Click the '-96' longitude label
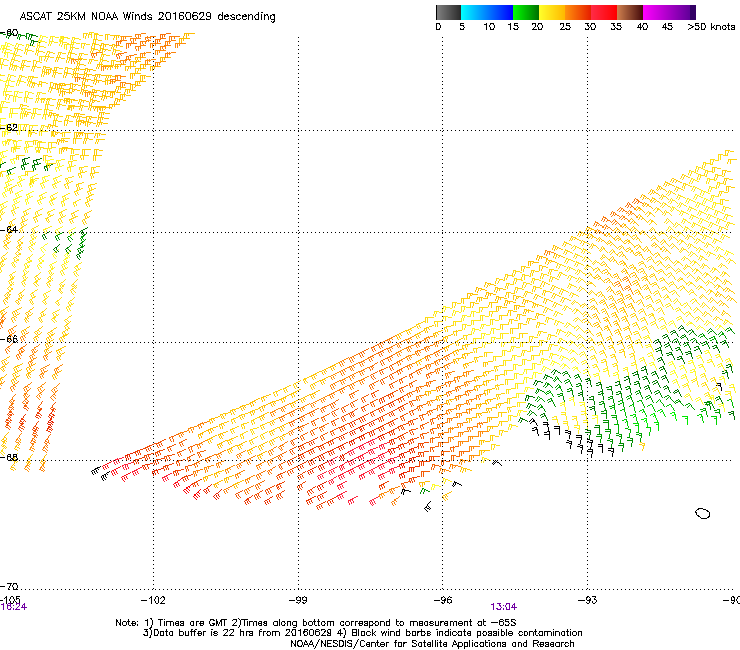Image resolution: width=740 pixels, height=650 pixels. [443, 600]
